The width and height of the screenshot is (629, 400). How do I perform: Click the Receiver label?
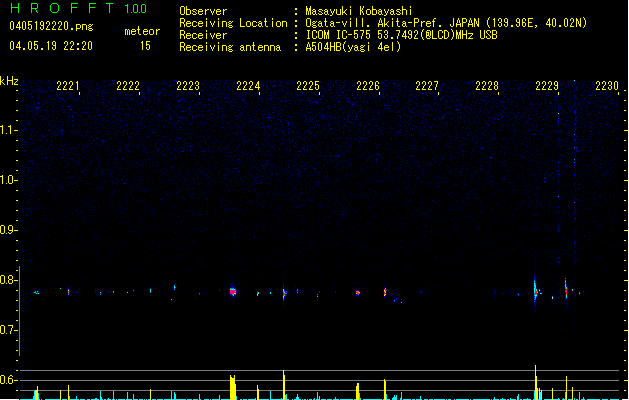203,35
